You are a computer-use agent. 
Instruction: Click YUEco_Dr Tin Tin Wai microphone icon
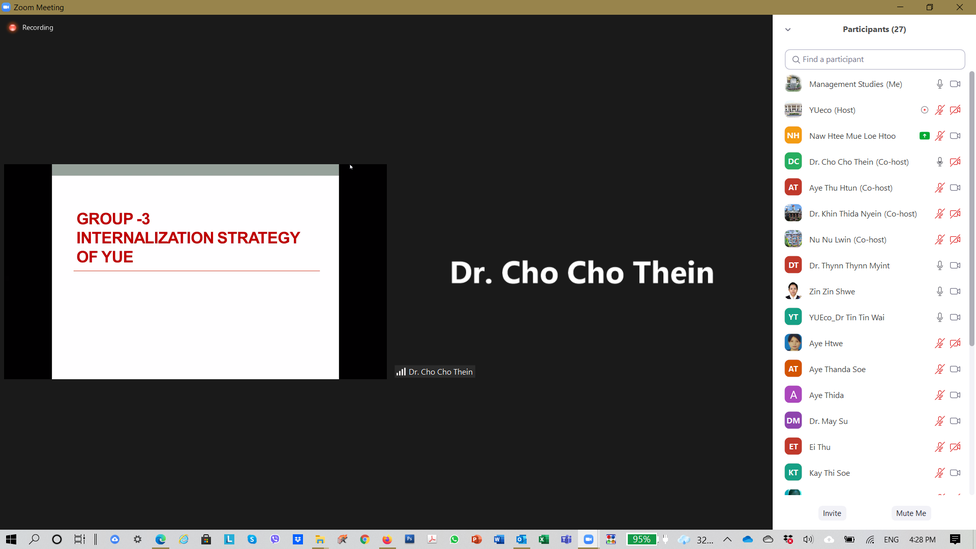940,317
